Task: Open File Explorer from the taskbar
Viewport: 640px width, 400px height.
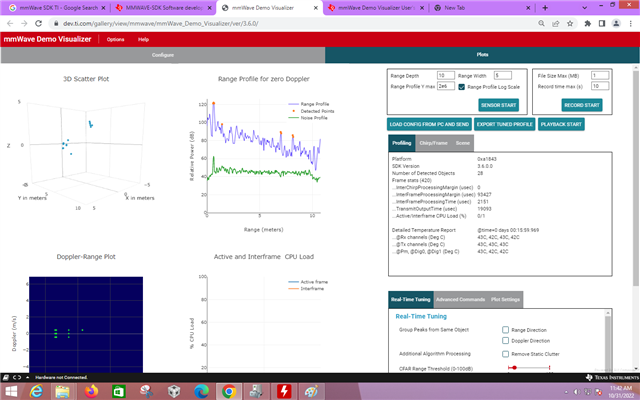Action: click(62, 391)
